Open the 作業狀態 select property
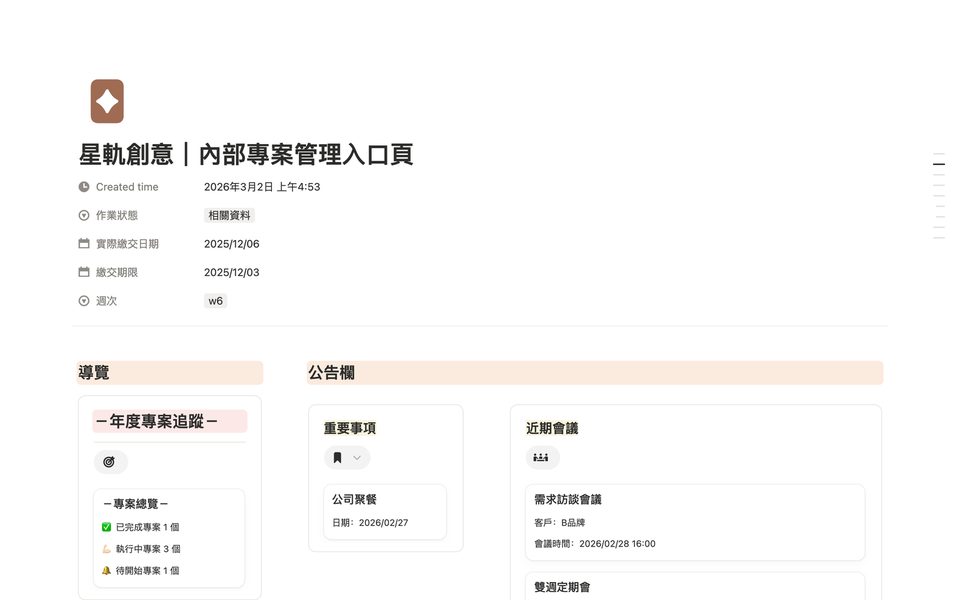The width and height of the screenshot is (960, 600). tap(116, 216)
